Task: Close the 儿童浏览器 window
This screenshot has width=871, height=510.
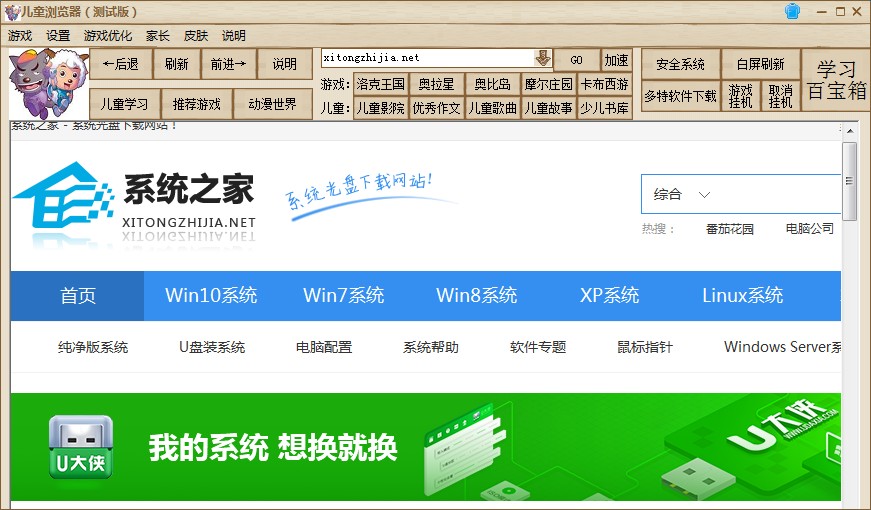Action: coord(857,12)
